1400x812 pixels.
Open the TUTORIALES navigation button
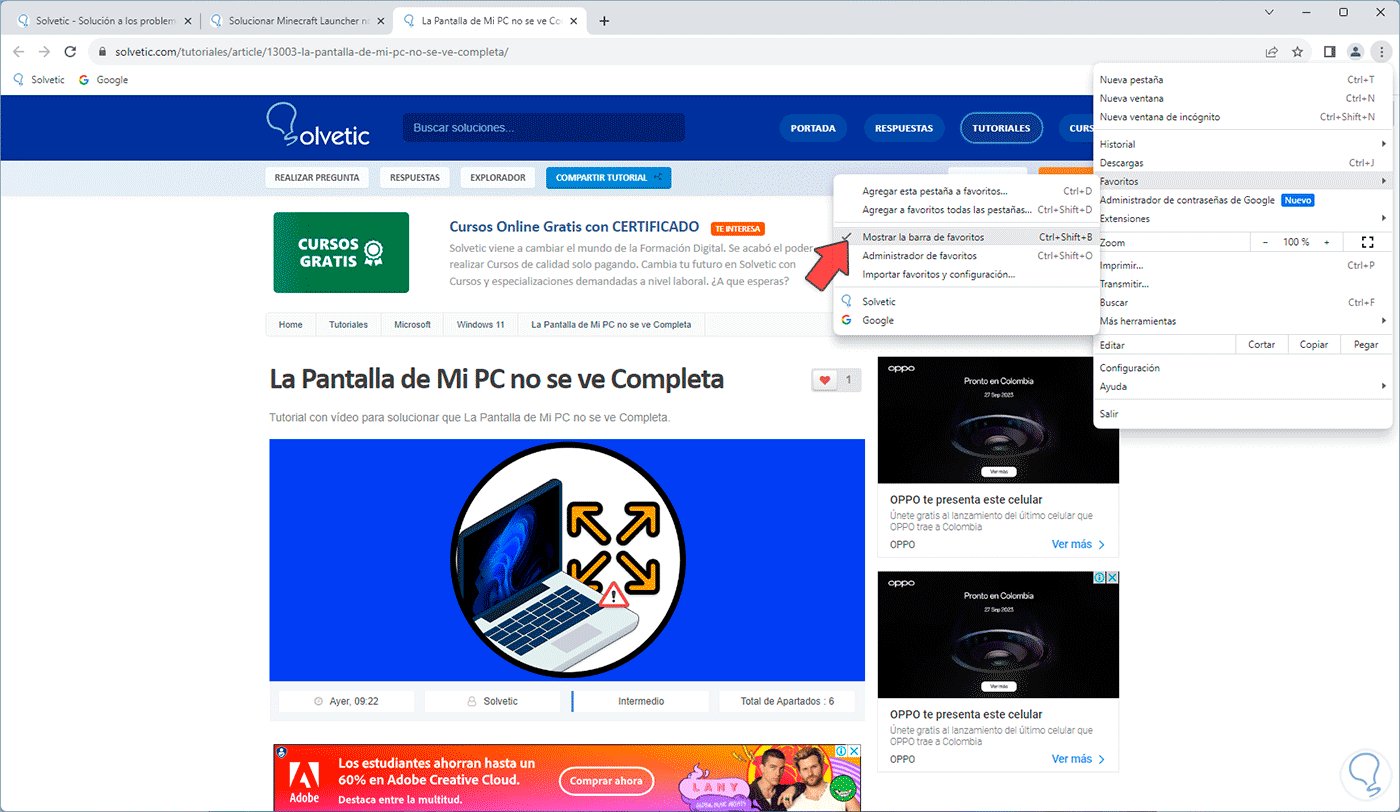[x=1001, y=128]
